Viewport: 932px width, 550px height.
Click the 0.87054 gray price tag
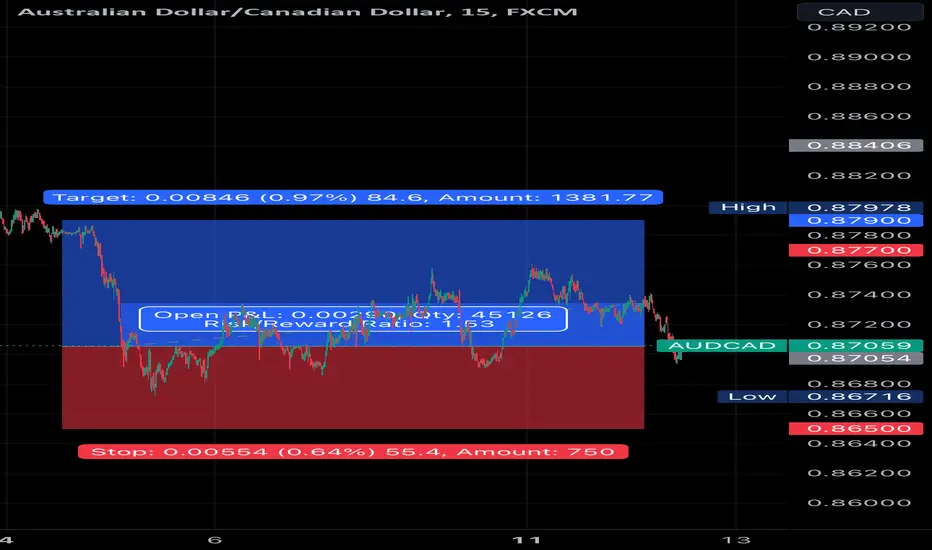856,359
